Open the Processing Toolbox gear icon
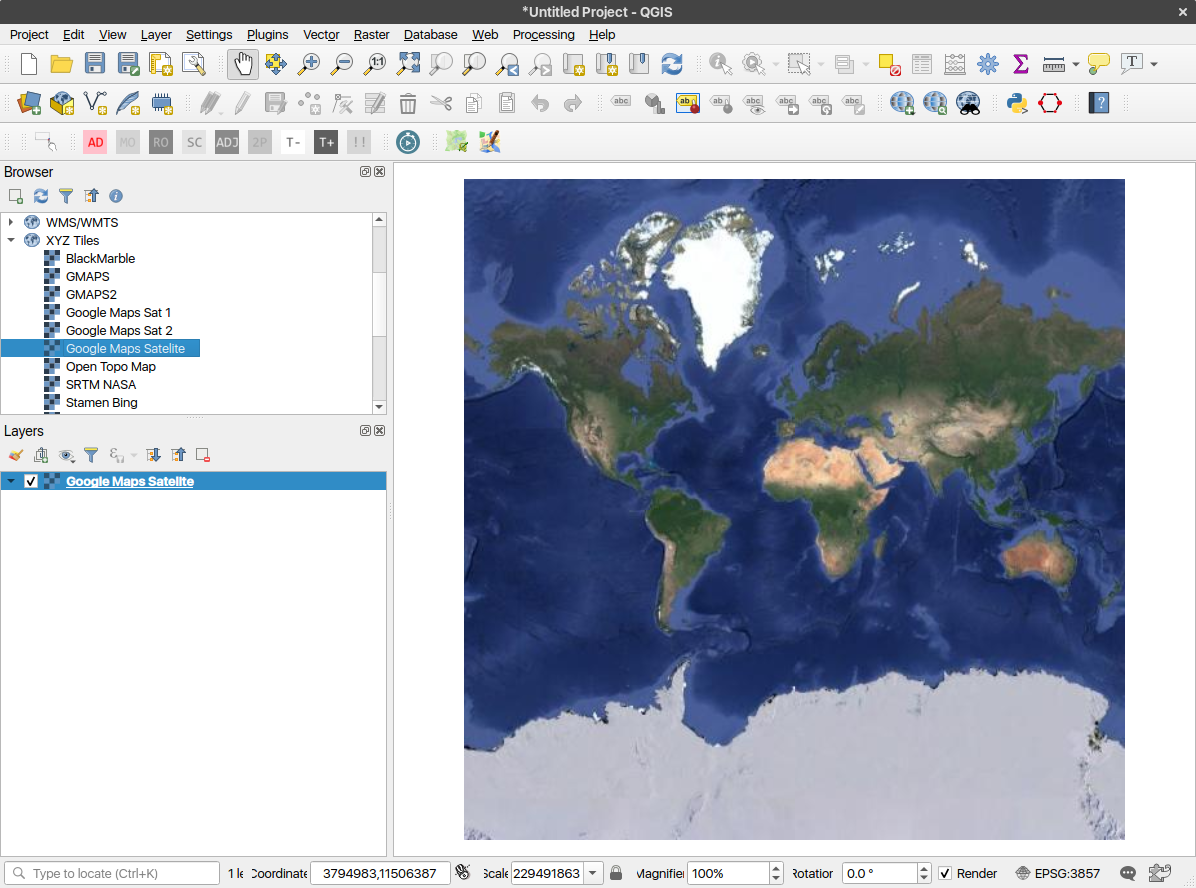1196x888 pixels. (x=988, y=64)
